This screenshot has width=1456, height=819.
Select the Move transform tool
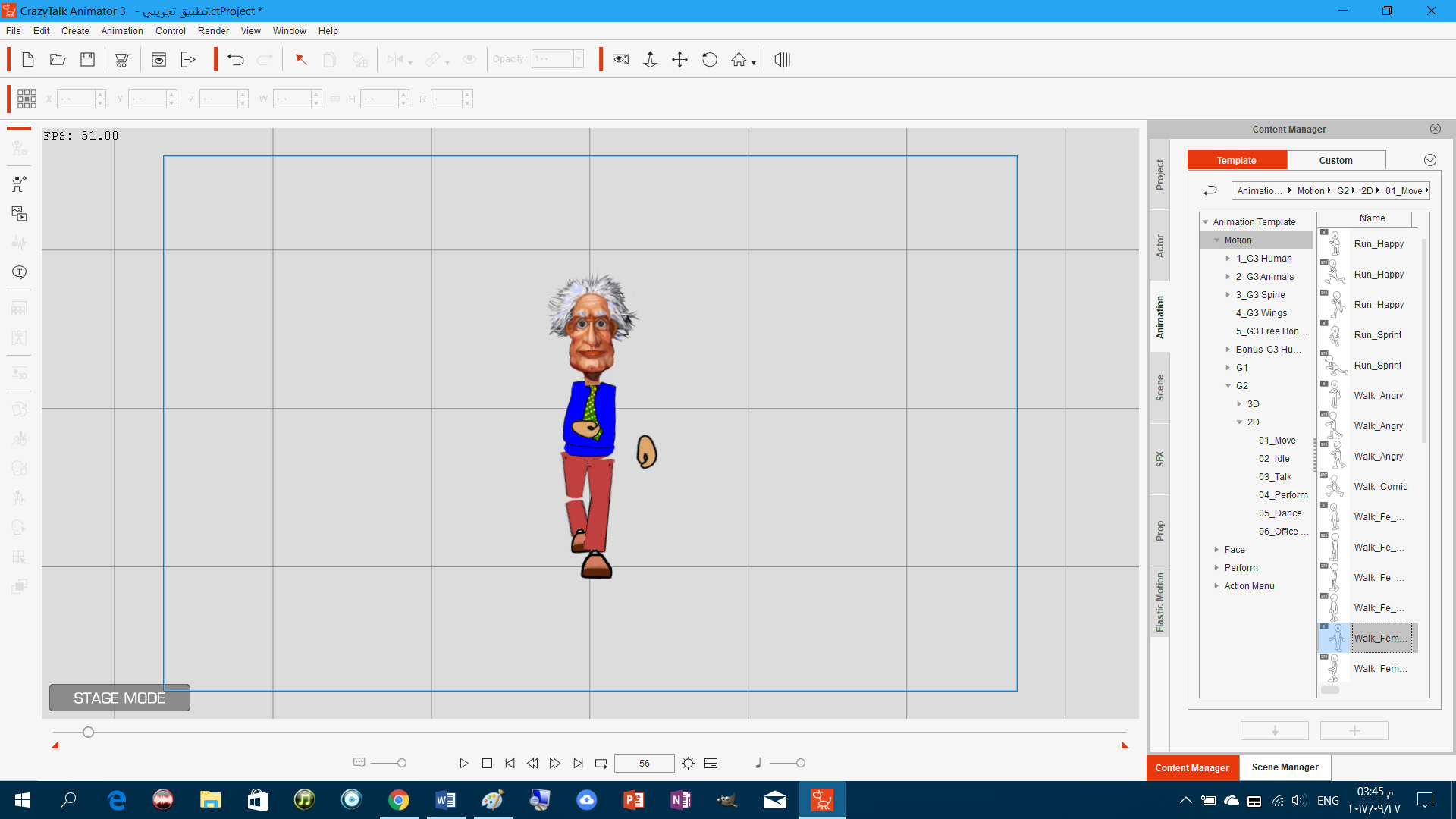click(x=679, y=60)
